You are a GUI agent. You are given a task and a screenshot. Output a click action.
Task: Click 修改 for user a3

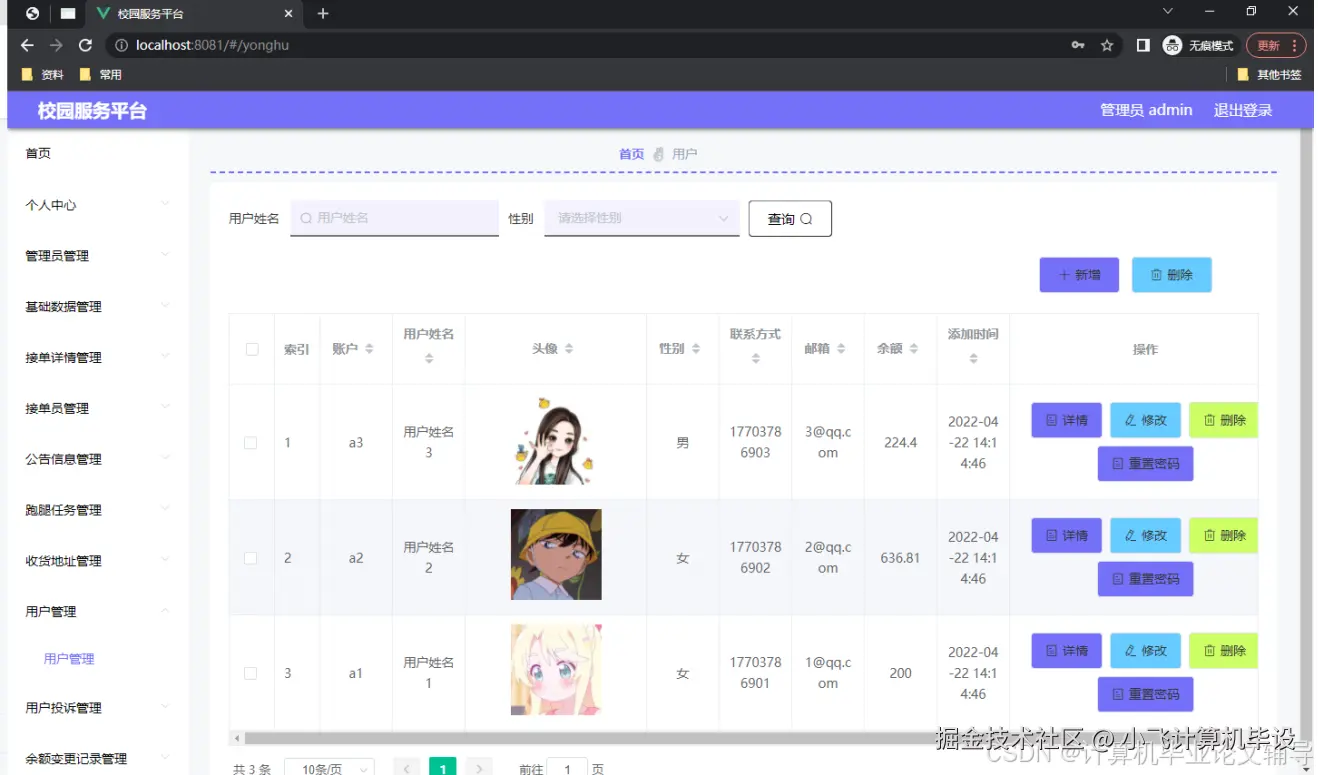(1145, 420)
